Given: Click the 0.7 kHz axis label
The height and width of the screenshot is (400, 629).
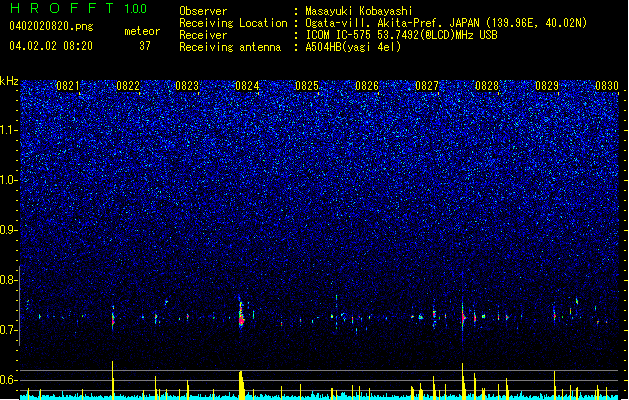Looking at the screenshot, I should pos(9,330).
